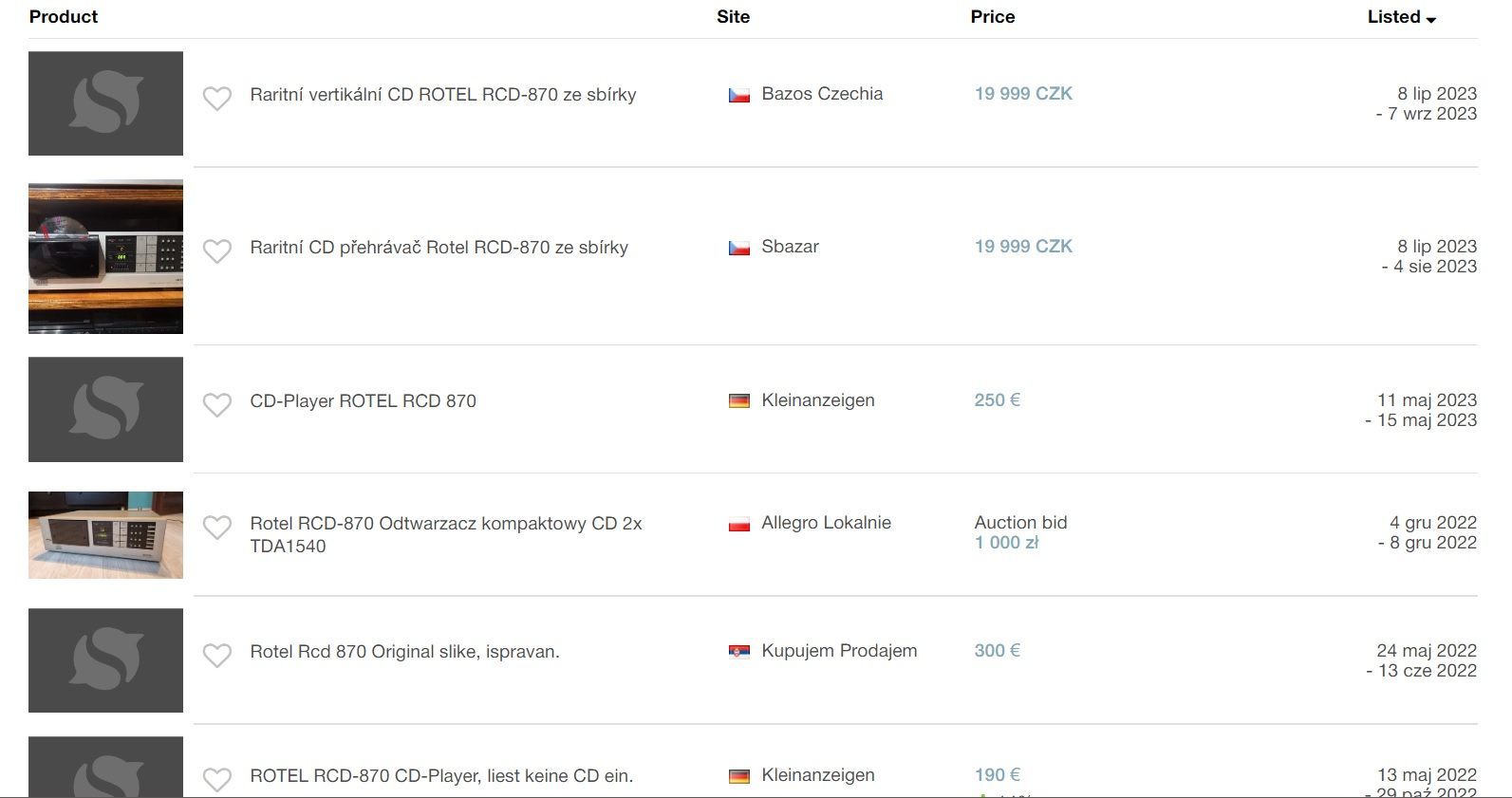
Task: Click the Serbian flag beside Kupujem Prodajem
Action: click(x=739, y=652)
